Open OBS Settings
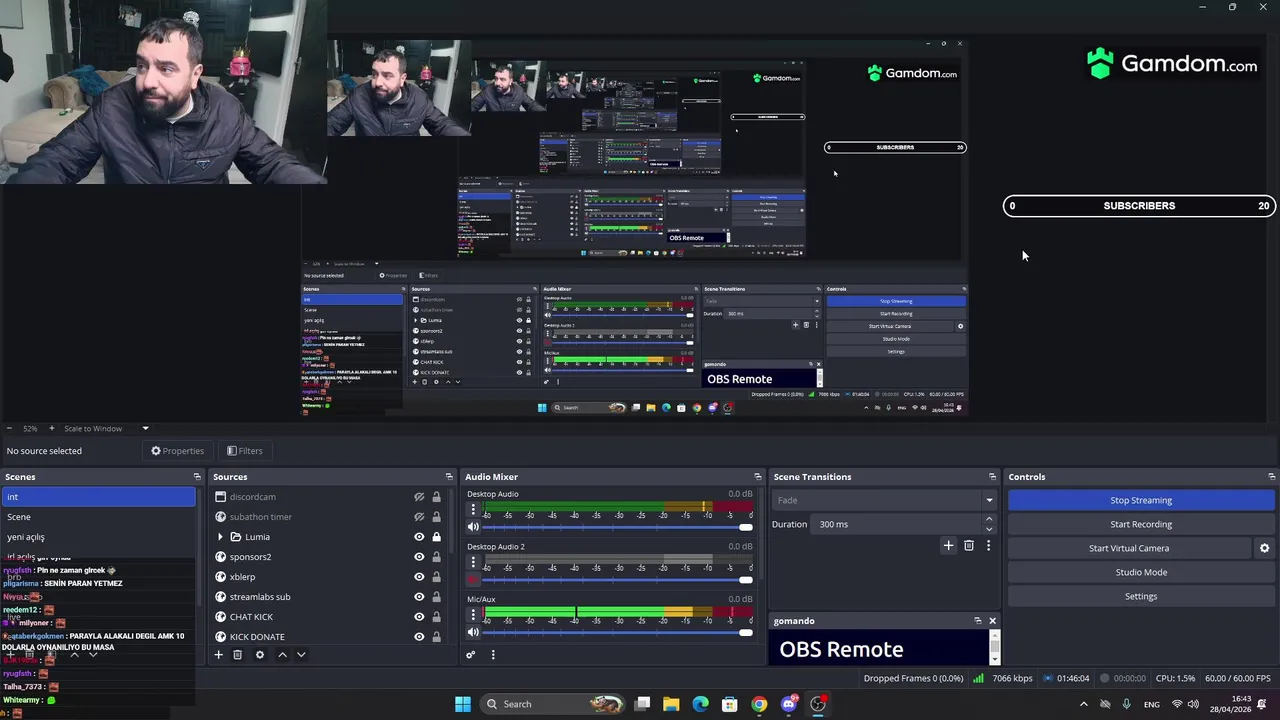This screenshot has height=720, width=1280. 1141,596
